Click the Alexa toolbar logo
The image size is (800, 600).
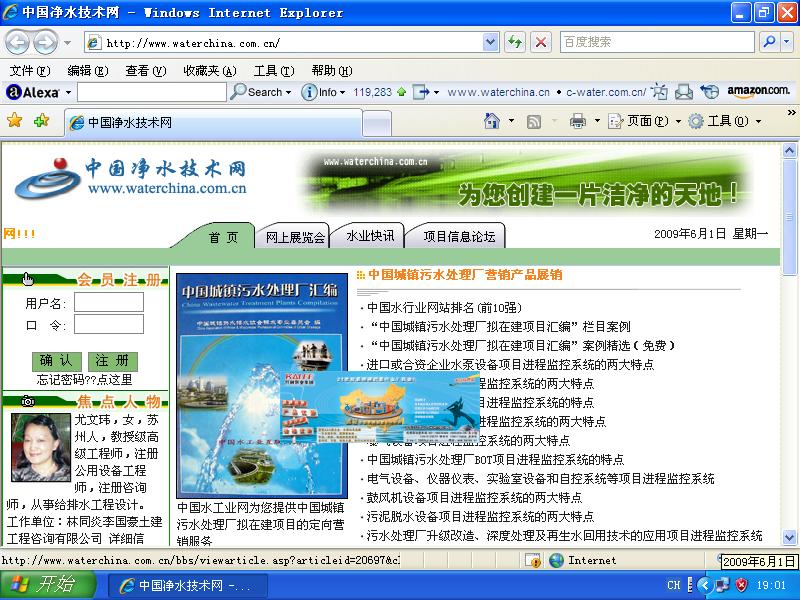click(x=33, y=92)
